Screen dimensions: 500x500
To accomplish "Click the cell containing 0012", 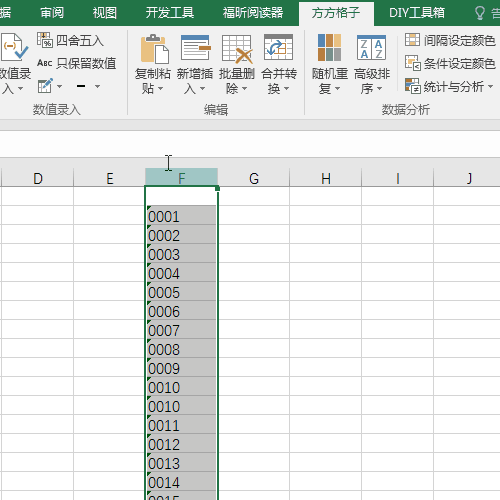I will click(x=181, y=443).
